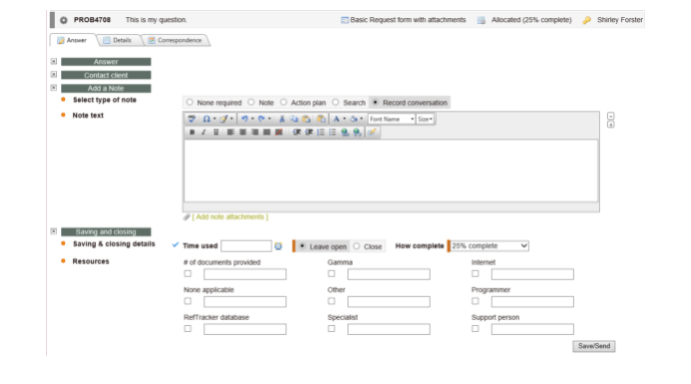Open the Font Name dropdown

(x=391, y=119)
